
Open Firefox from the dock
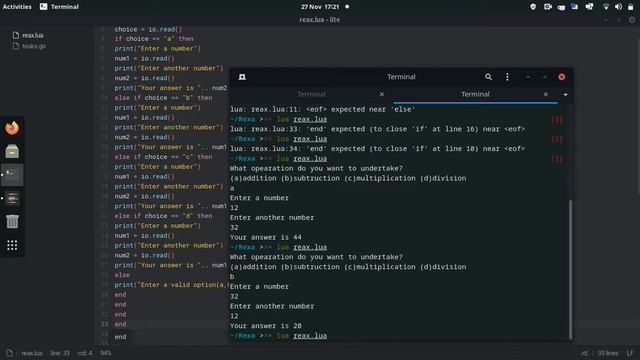click(12, 128)
